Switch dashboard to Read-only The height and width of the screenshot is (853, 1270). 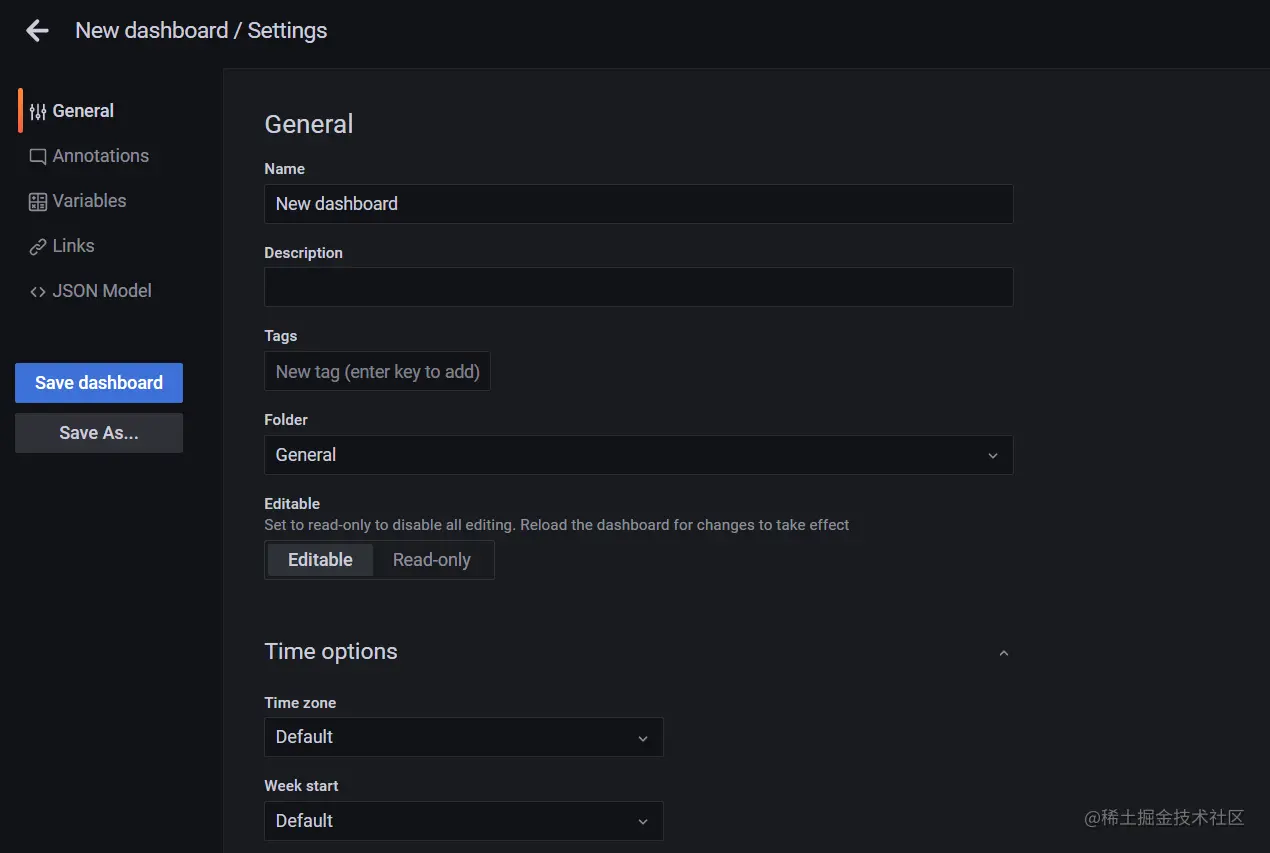tap(431, 560)
